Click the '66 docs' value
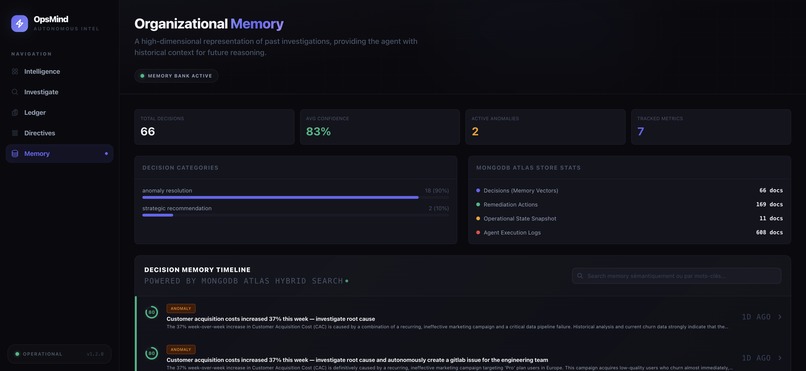Screen dimensions: 806x371 pyautogui.click(x=771, y=191)
